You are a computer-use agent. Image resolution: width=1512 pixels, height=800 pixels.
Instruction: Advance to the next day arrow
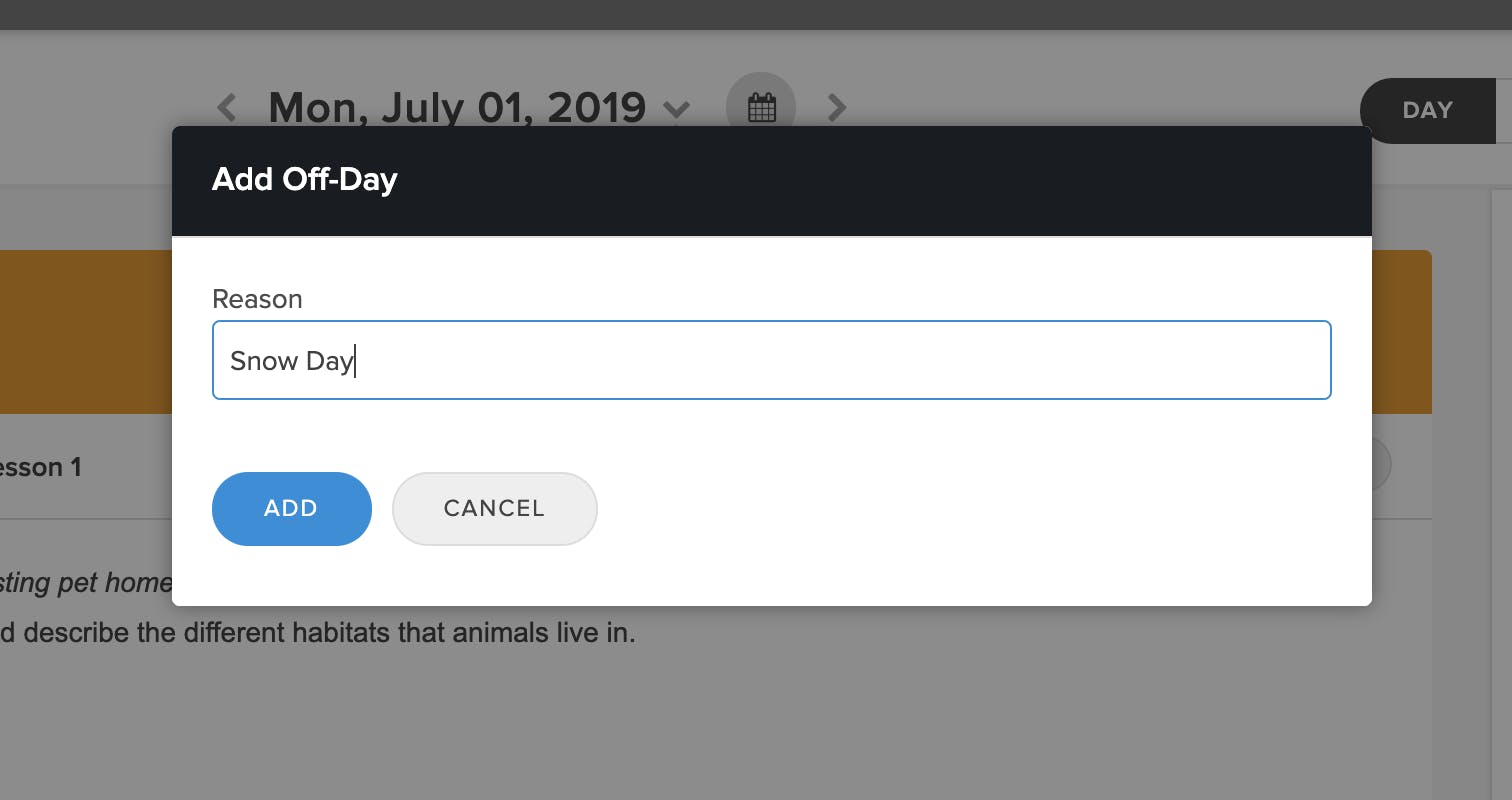837,107
